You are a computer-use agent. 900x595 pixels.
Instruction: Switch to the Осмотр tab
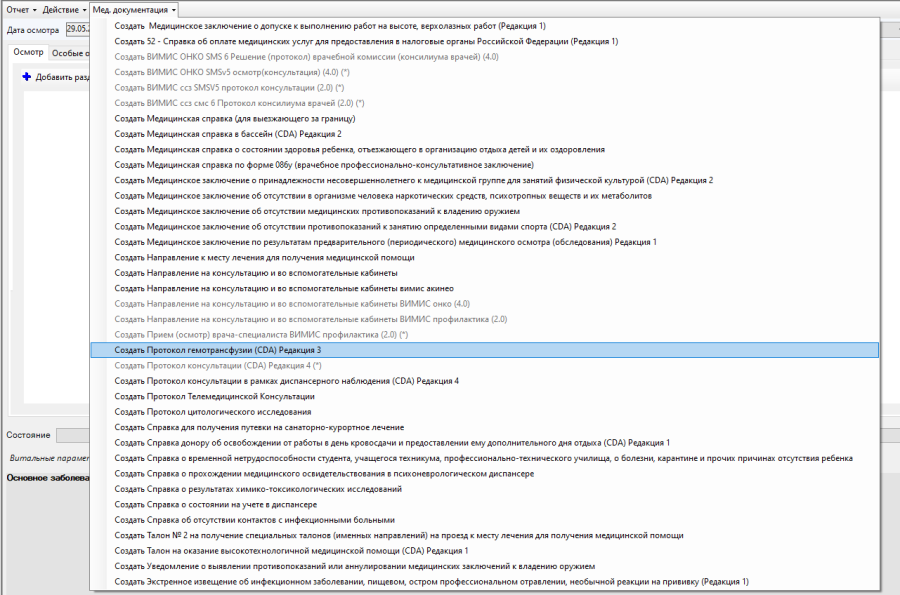28,52
